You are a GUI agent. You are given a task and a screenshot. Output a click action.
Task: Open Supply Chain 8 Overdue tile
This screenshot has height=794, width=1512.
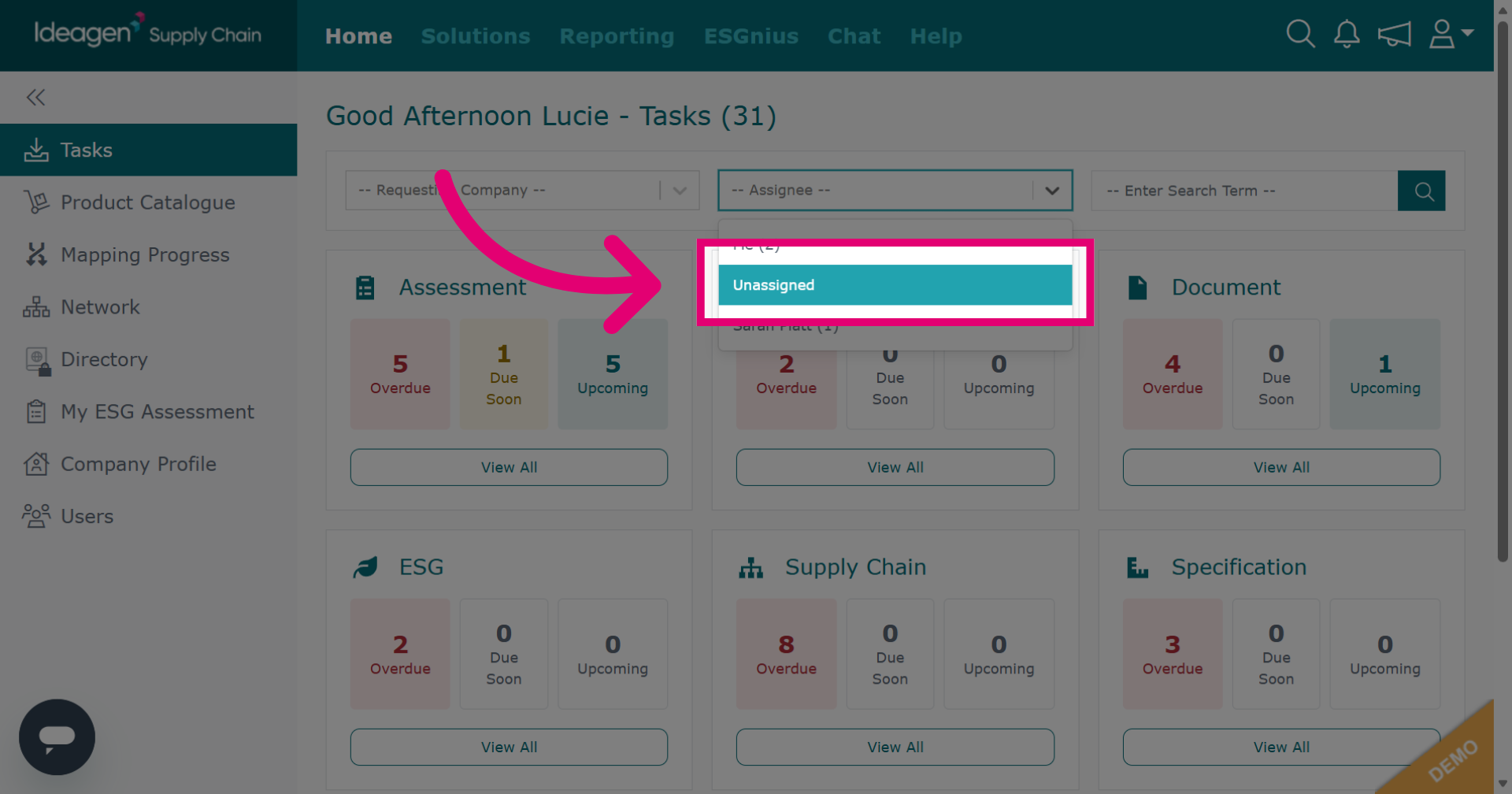[786, 654]
